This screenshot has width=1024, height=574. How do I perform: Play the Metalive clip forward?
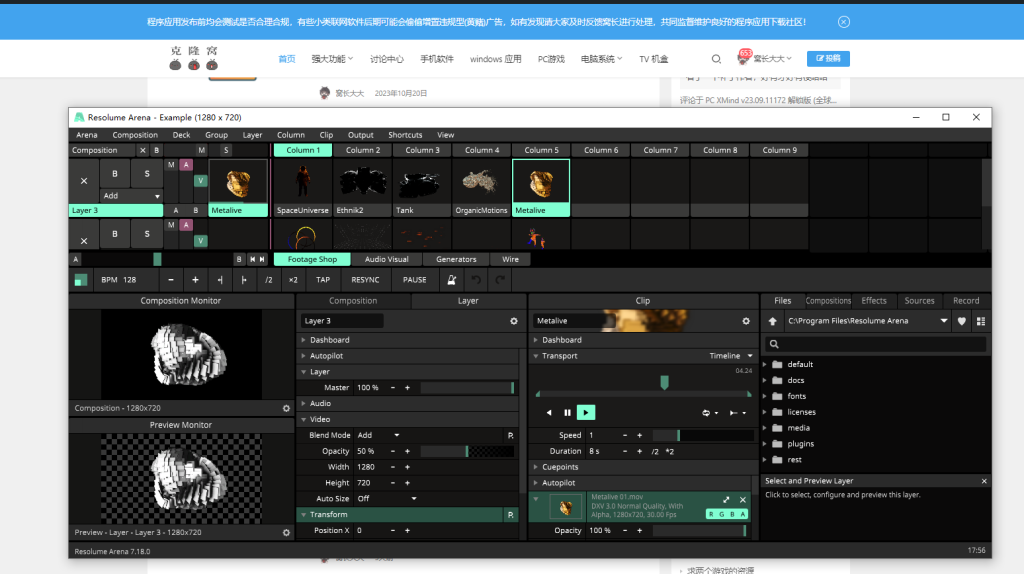586,413
